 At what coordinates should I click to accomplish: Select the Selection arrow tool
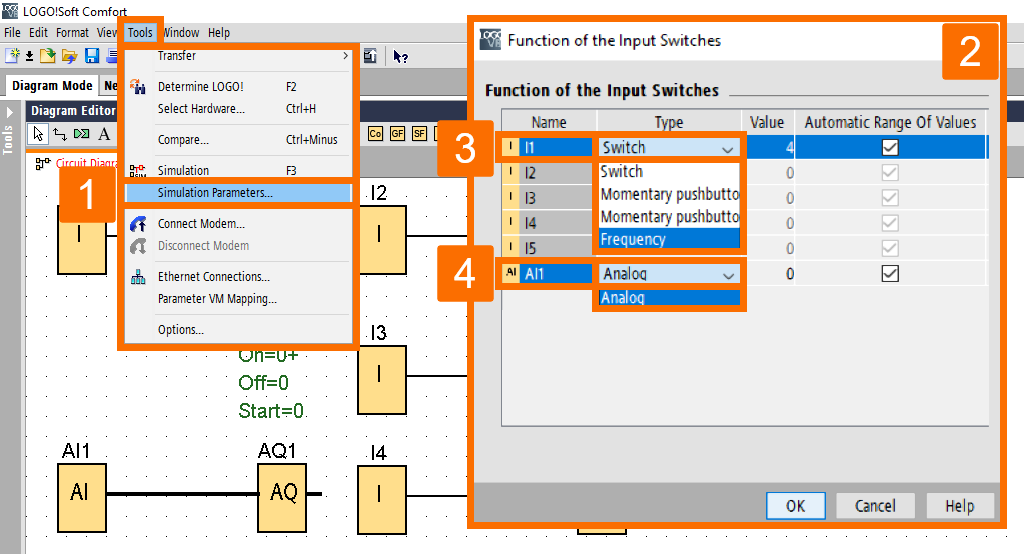(x=39, y=134)
